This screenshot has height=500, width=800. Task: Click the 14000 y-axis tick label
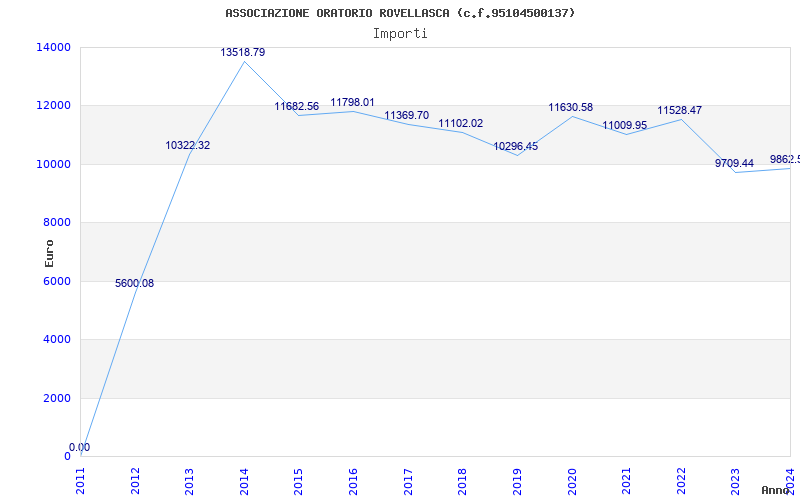point(54,47)
